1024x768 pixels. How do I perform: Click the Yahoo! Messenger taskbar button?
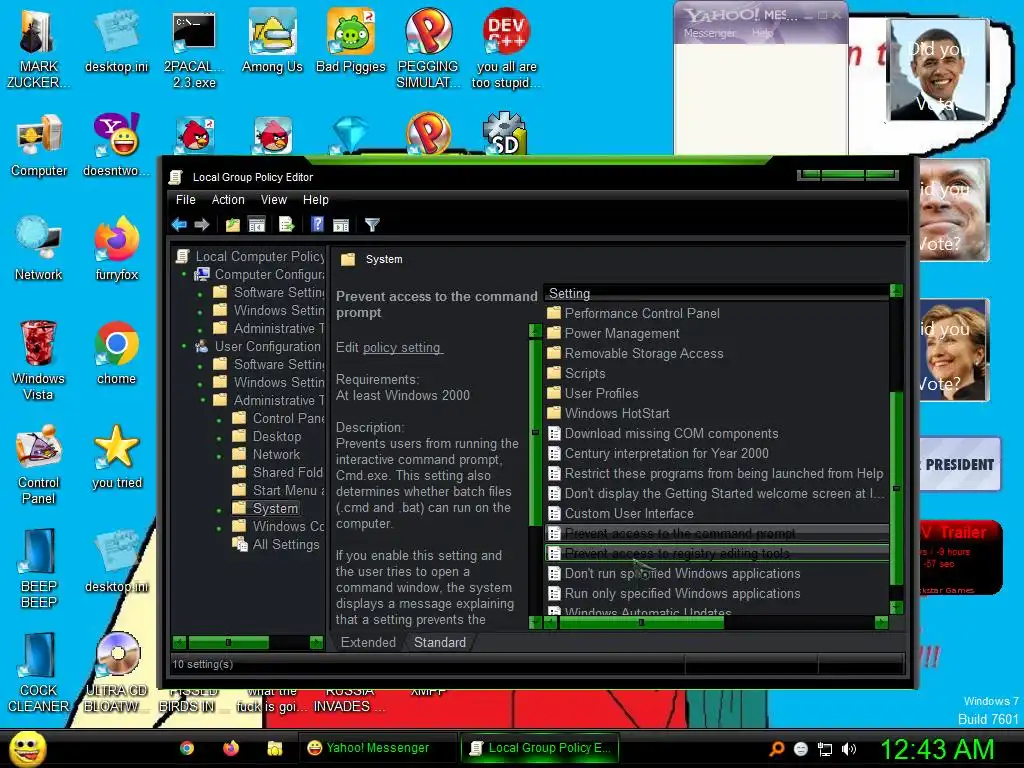(378, 748)
